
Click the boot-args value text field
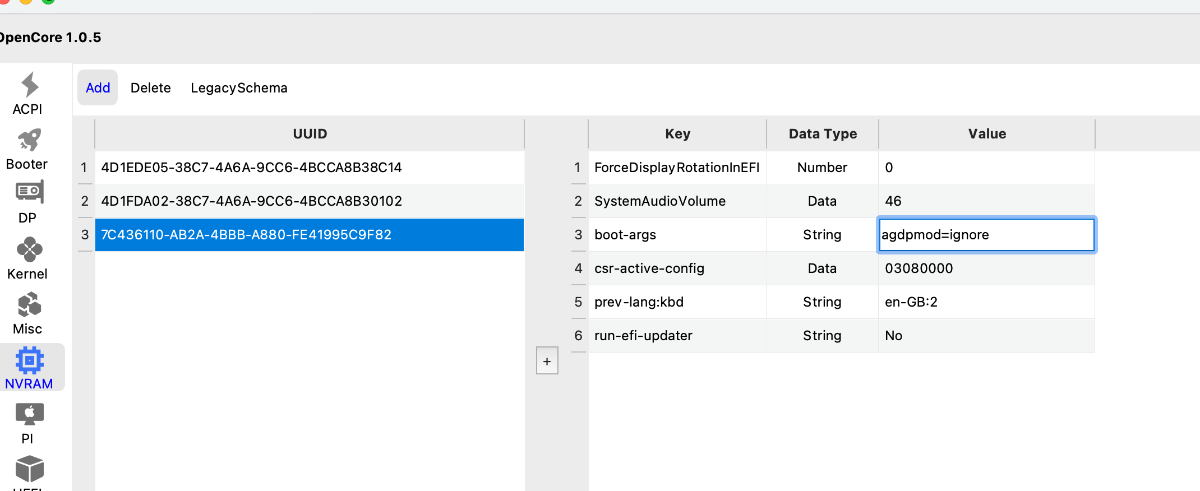coord(985,235)
